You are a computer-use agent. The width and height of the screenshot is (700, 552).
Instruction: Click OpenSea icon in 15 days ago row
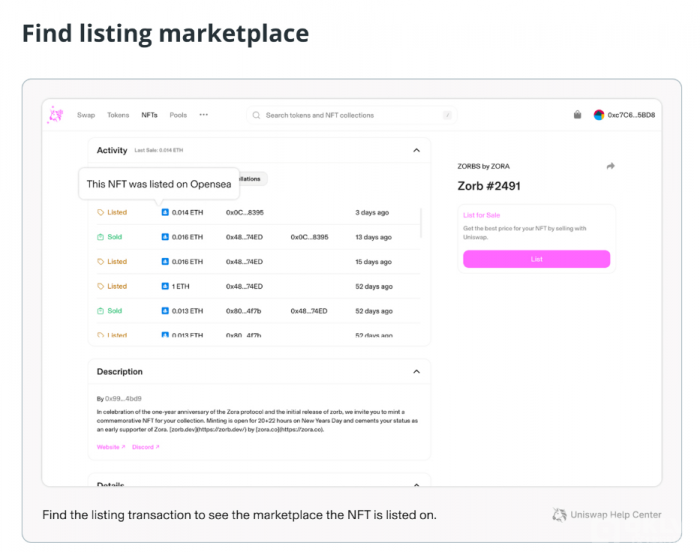tap(165, 261)
